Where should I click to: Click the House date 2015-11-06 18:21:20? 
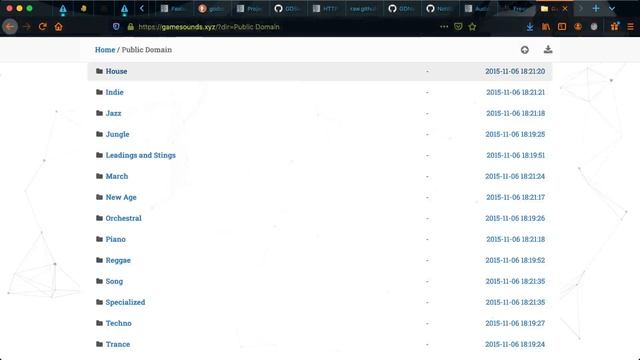pos(515,71)
